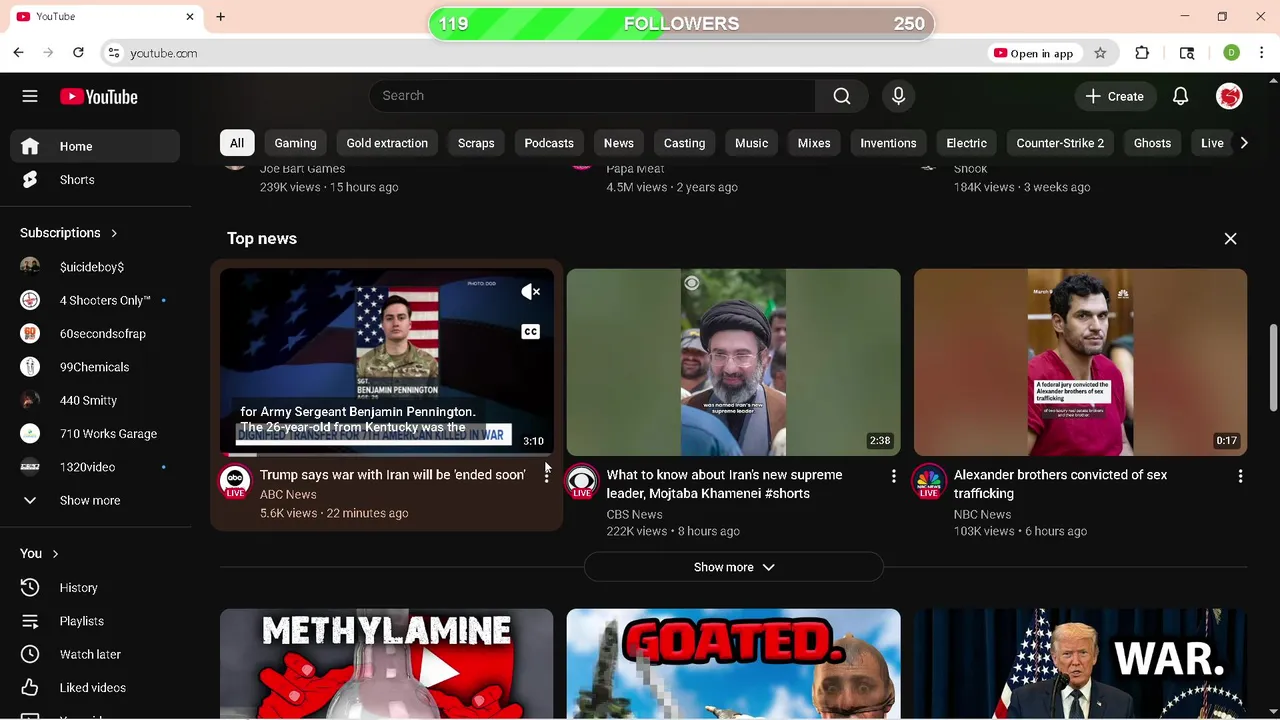Open $uicideboy$ subscription channel

coord(96,267)
